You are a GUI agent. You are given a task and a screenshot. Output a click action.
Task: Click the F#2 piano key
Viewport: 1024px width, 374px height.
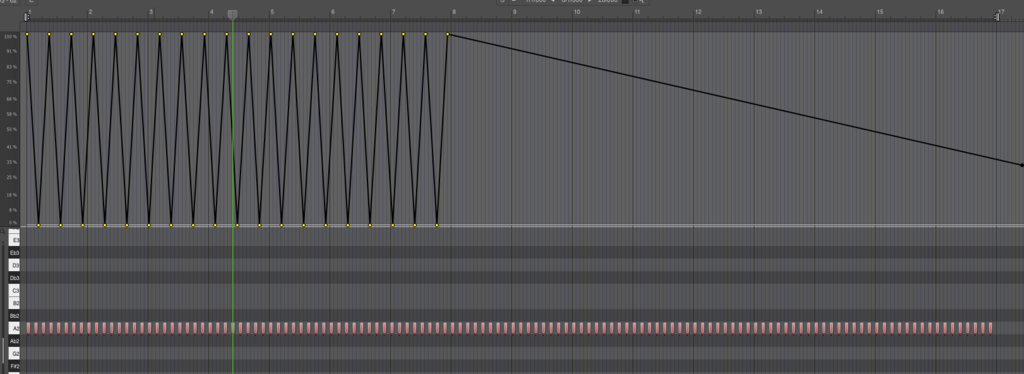click(x=14, y=366)
